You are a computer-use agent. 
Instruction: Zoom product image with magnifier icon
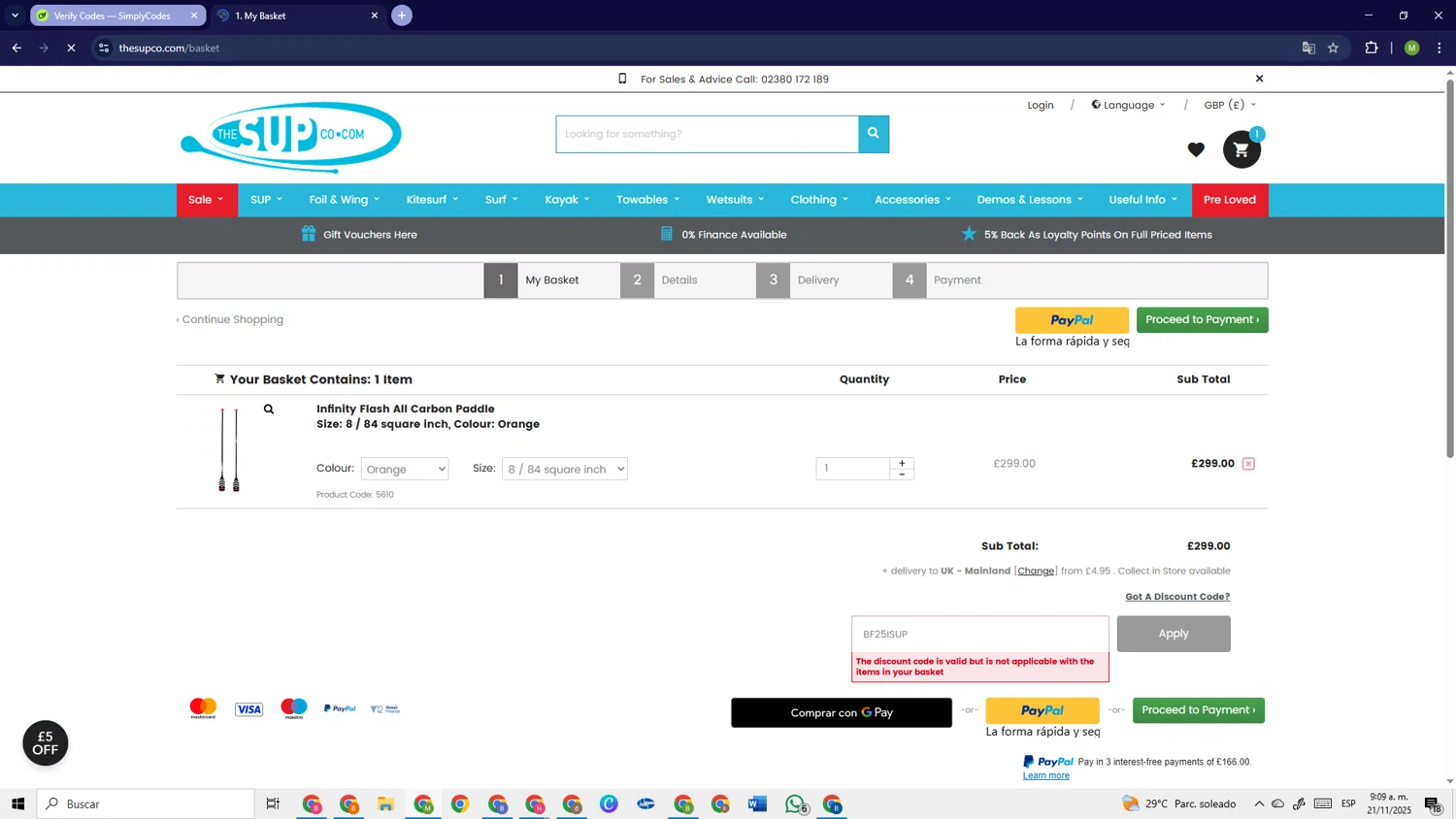click(x=269, y=409)
